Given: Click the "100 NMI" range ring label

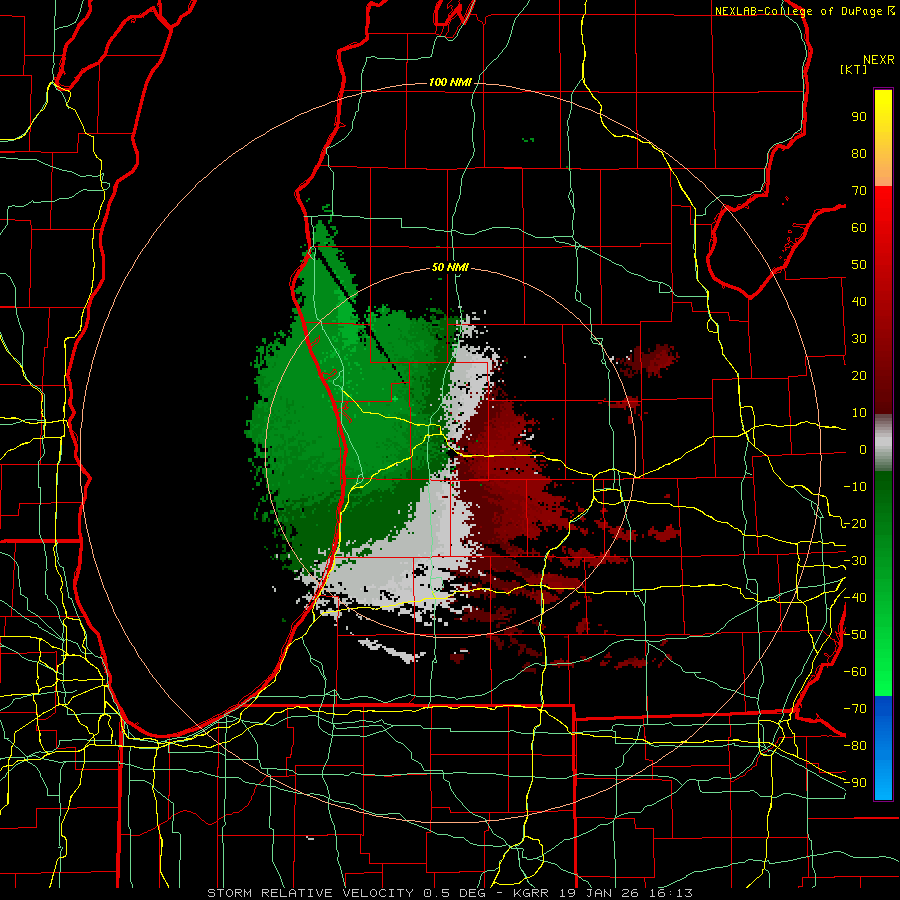Looking at the screenshot, I should [x=450, y=83].
